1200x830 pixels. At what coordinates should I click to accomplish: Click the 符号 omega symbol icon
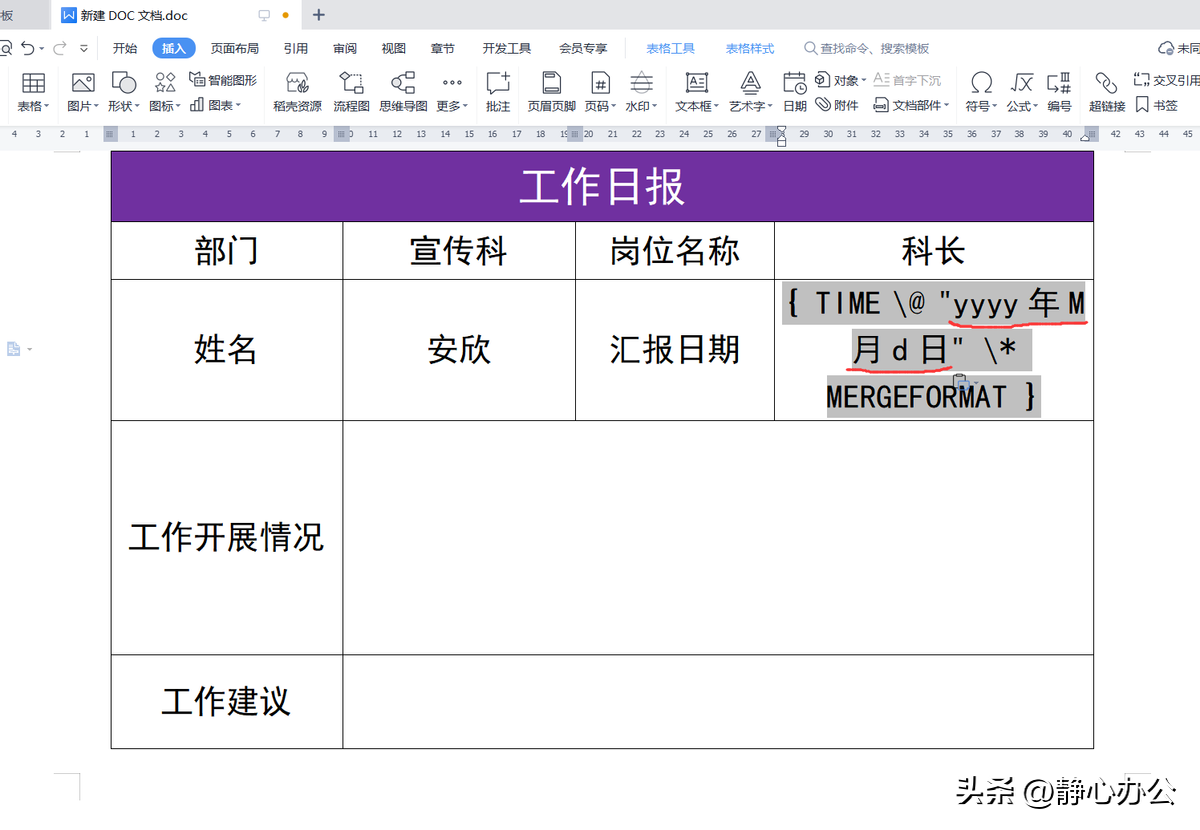click(982, 83)
